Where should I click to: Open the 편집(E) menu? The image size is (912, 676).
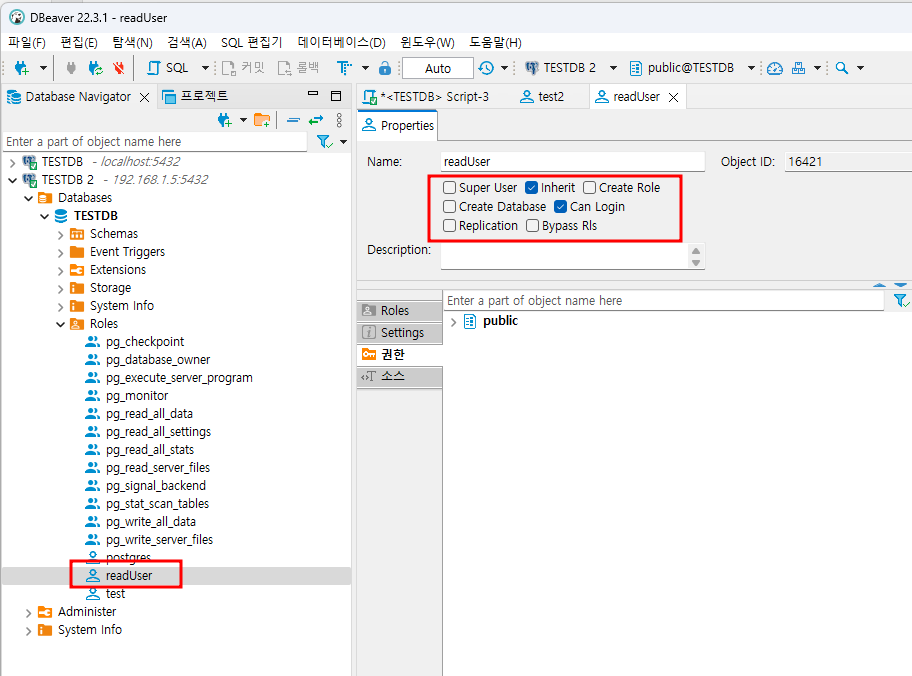79,42
